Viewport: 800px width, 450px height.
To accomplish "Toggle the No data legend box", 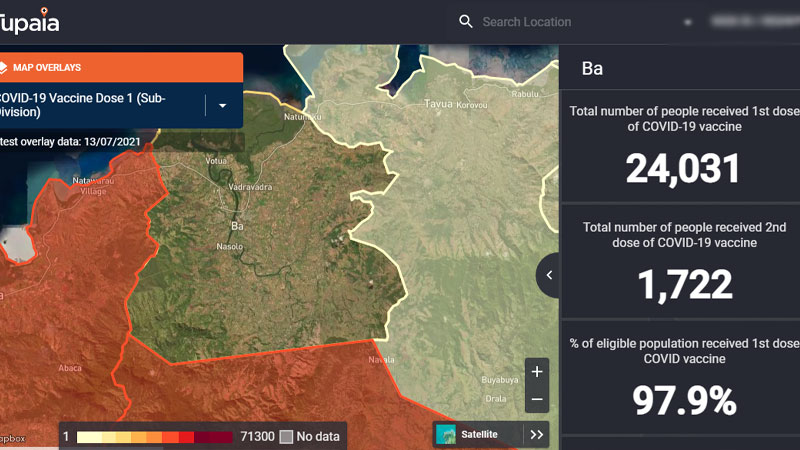I will [x=286, y=437].
